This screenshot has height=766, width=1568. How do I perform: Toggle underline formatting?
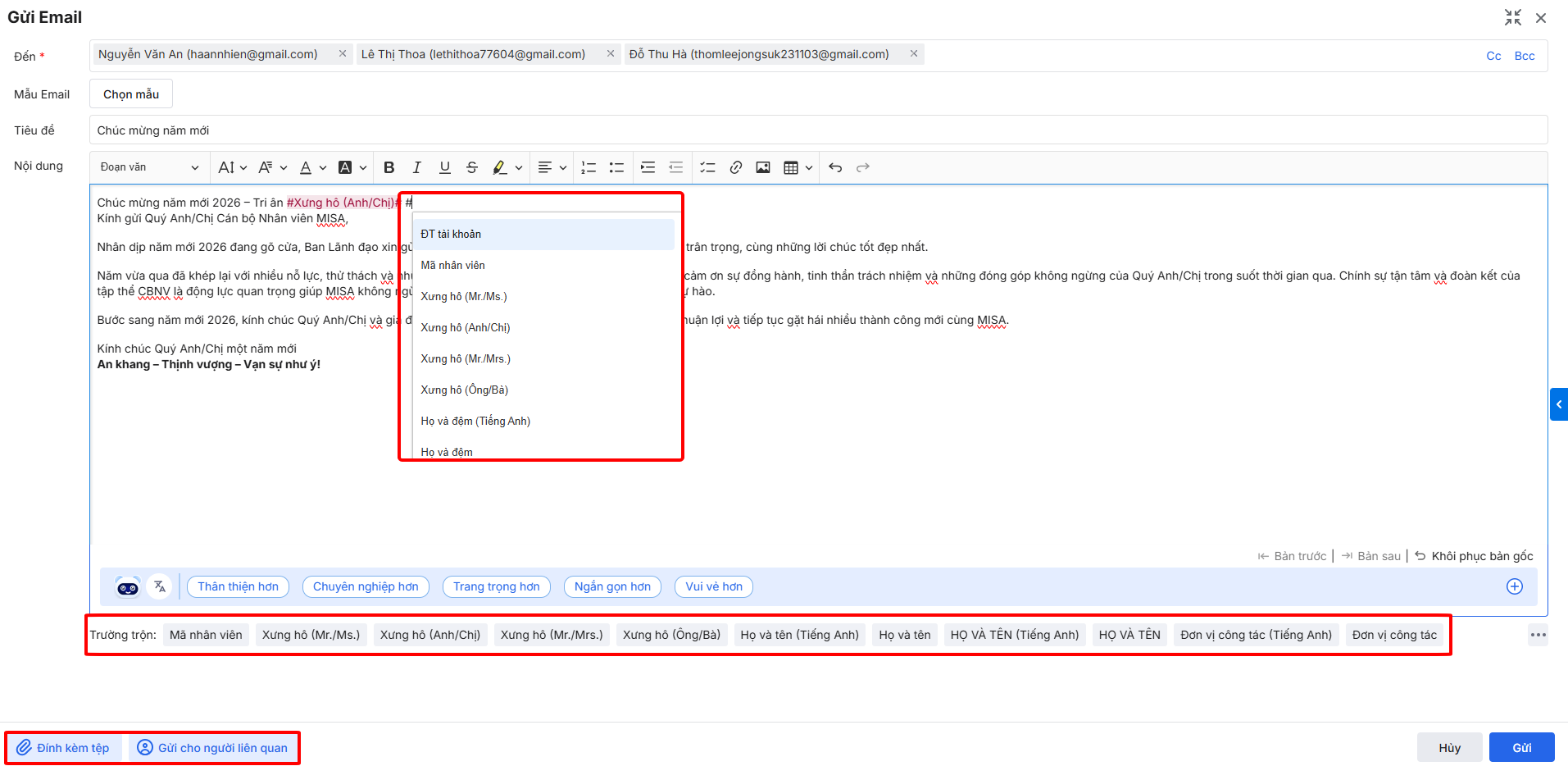444,167
